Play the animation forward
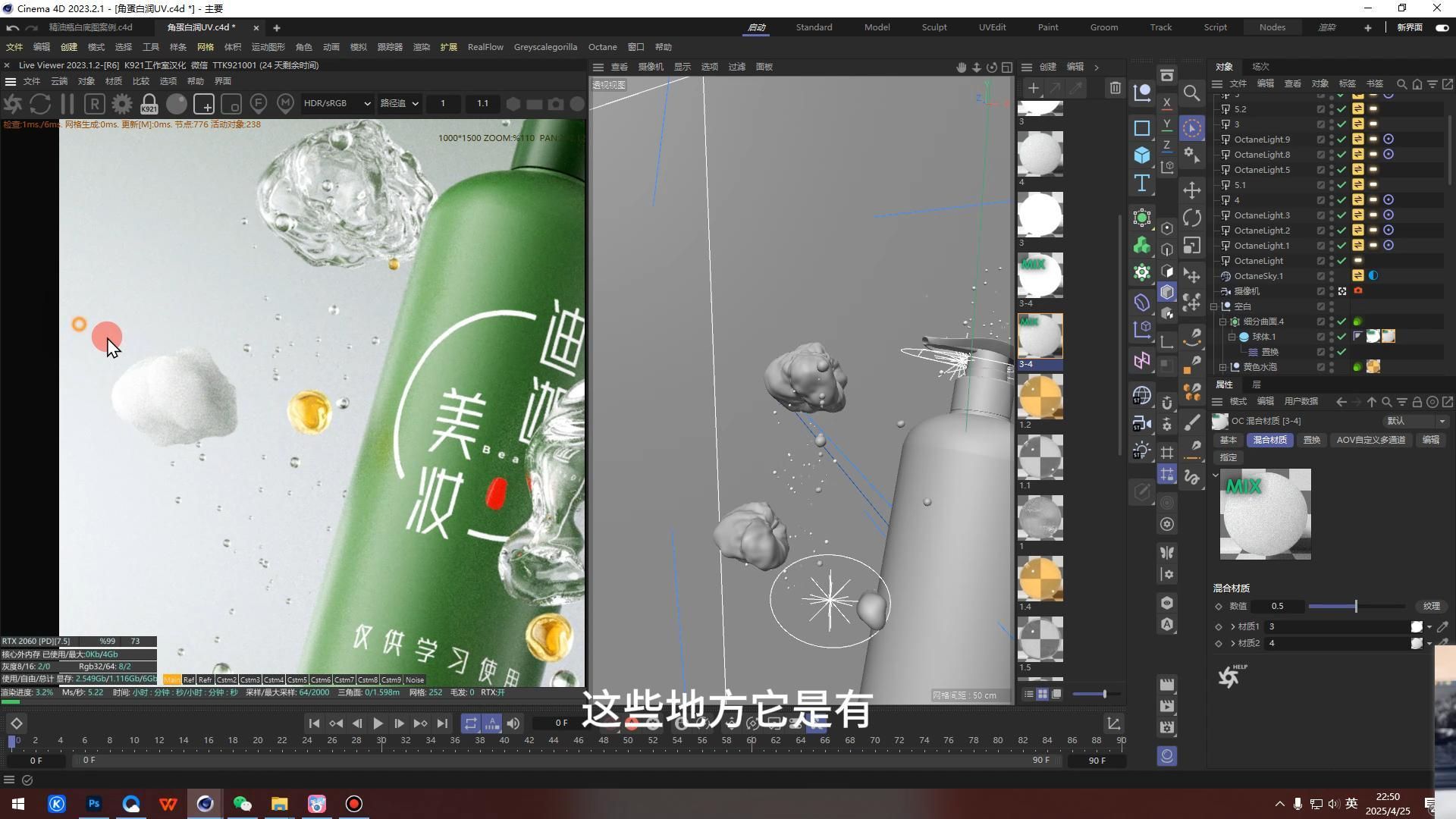Viewport: 1456px width, 819px height. click(378, 723)
